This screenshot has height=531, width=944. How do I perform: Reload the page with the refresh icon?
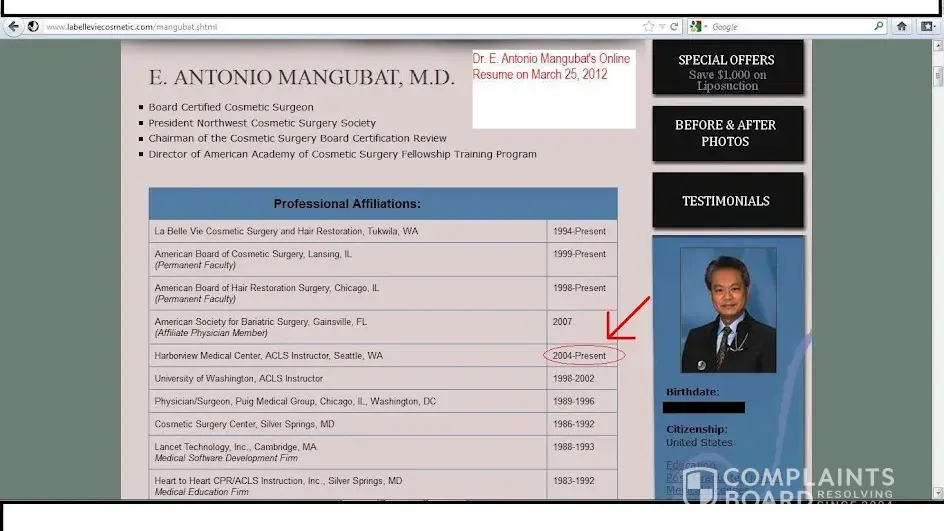pos(674,27)
